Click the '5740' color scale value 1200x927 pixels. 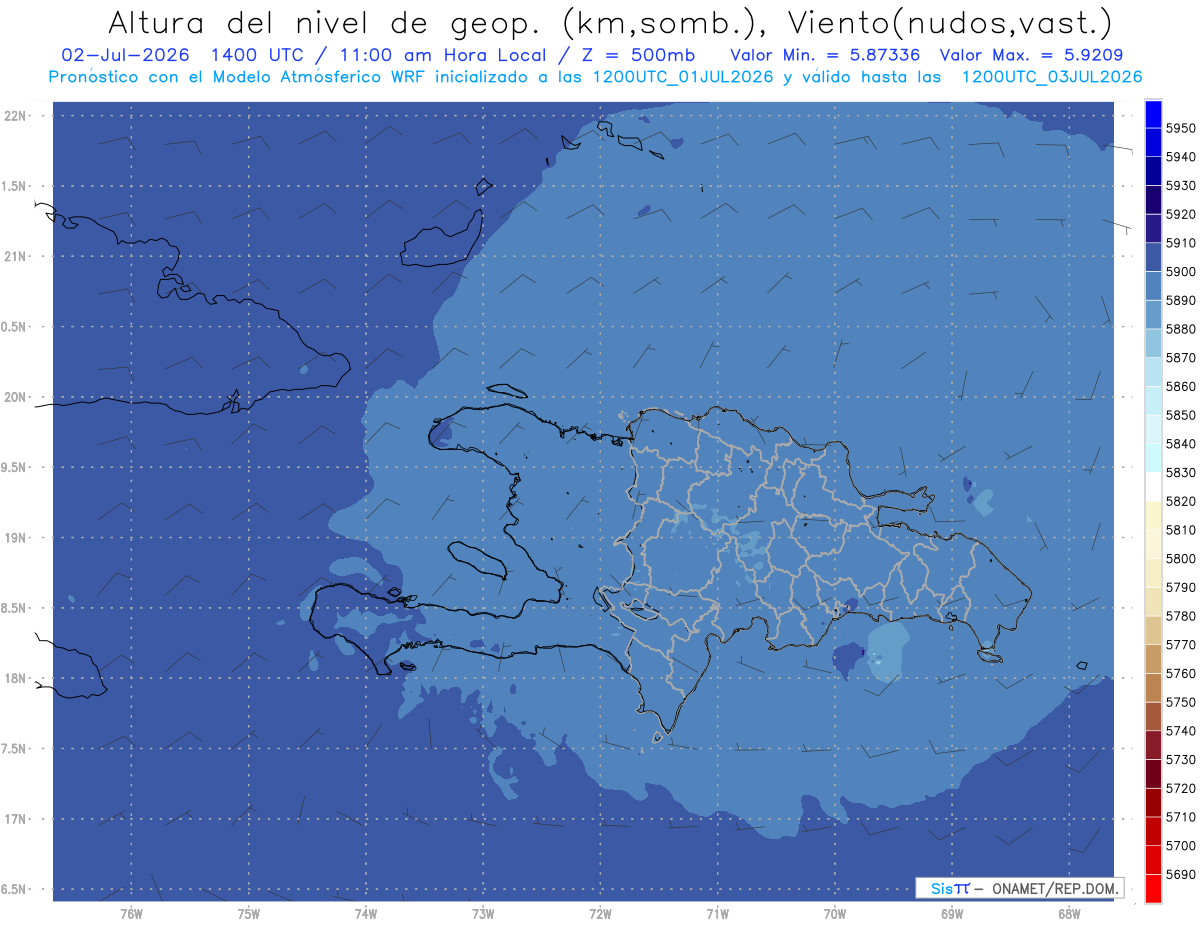point(1181,731)
